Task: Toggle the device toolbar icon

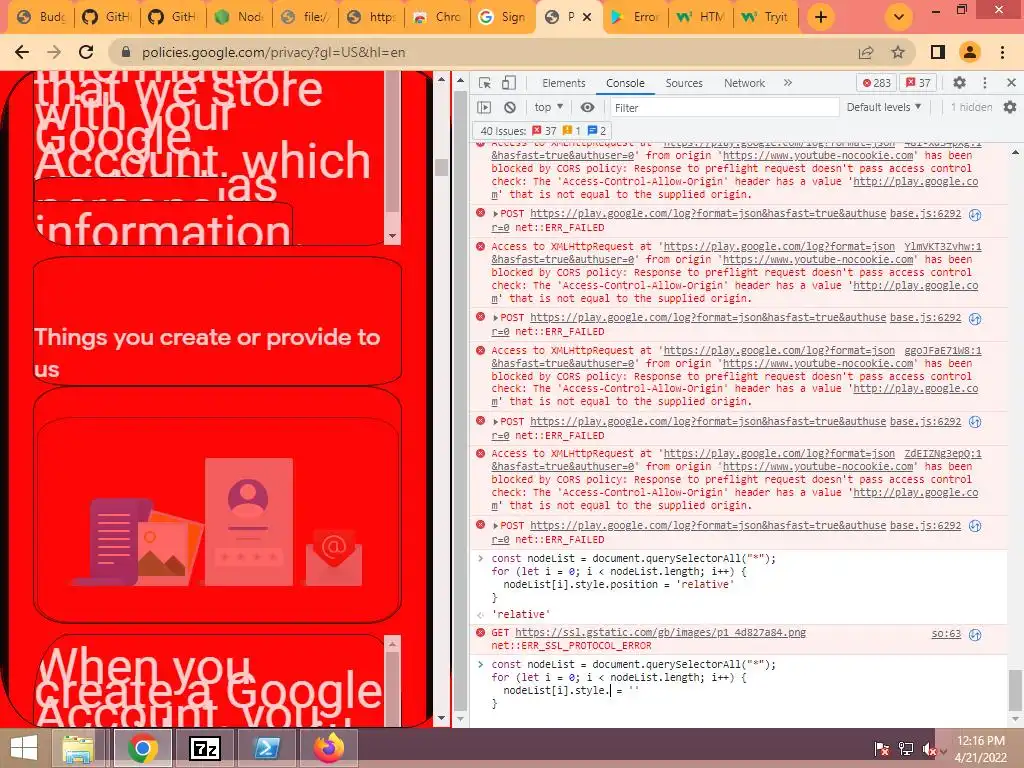Action: (x=509, y=83)
